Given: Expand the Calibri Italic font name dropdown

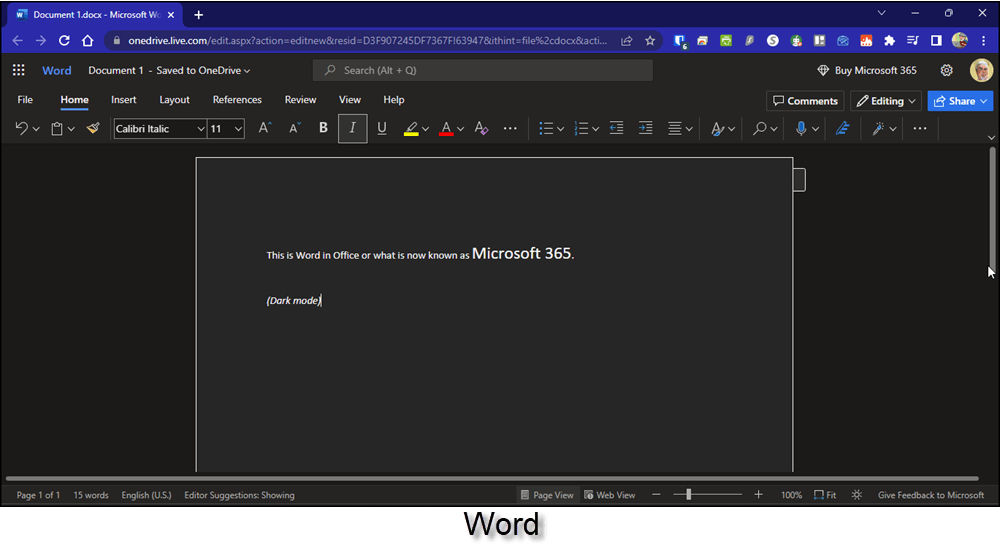Looking at the screenshot, I should click(200, 129).
